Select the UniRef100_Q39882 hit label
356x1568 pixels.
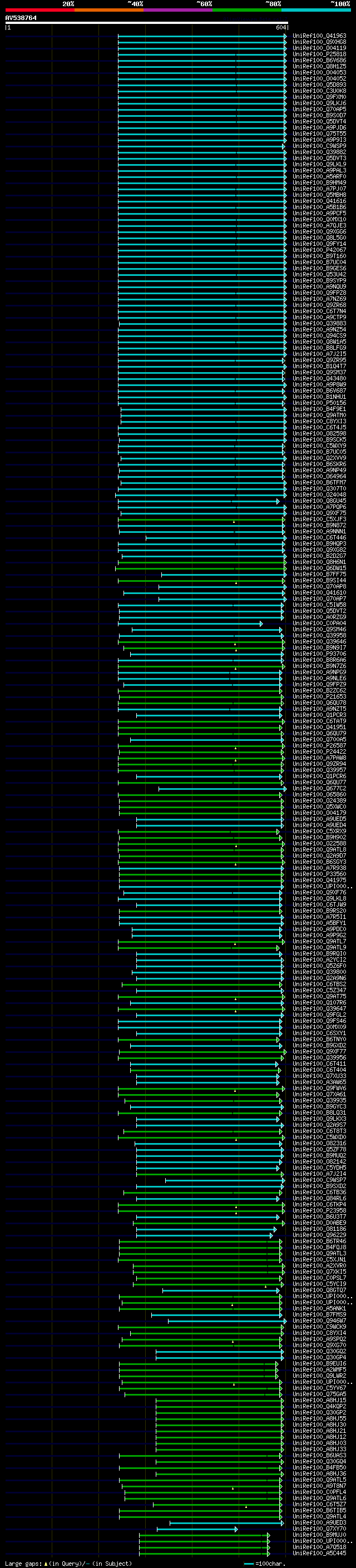pyautogui.click(x=319, y=152)
